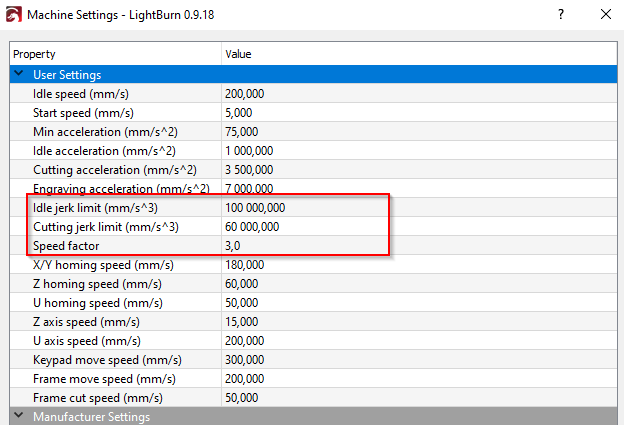
Task: Select the 'Cutting jerk limit (mm/s^3)' property label
Action: pyautogui.click(x=106, y=227)
